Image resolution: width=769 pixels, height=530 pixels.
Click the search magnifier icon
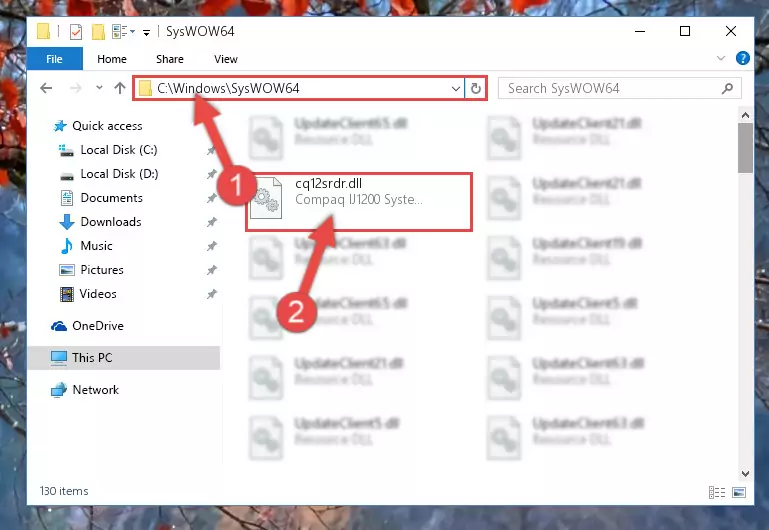(727, 88)
